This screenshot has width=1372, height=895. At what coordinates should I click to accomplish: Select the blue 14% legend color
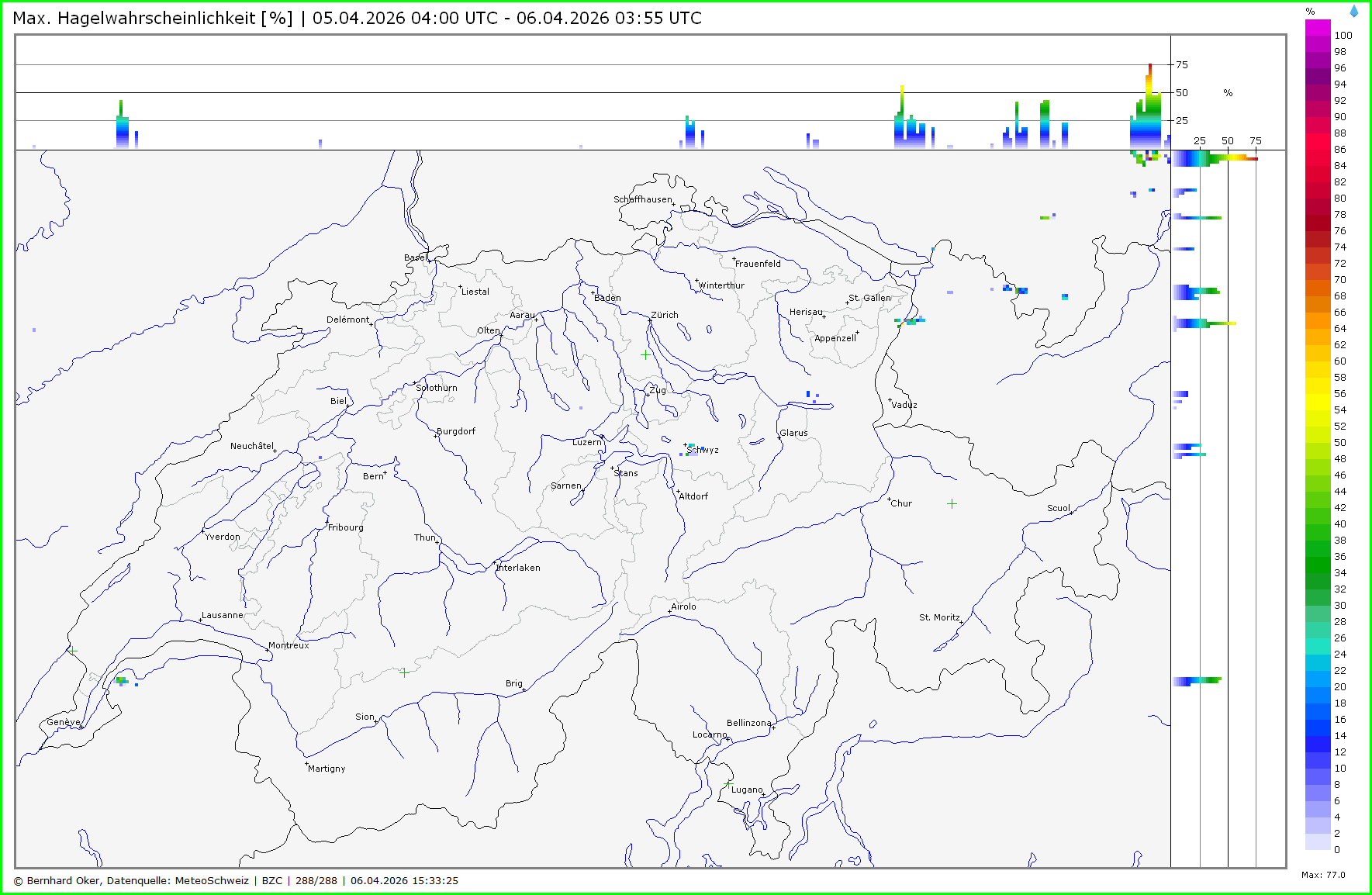[x=1318, y=736]
